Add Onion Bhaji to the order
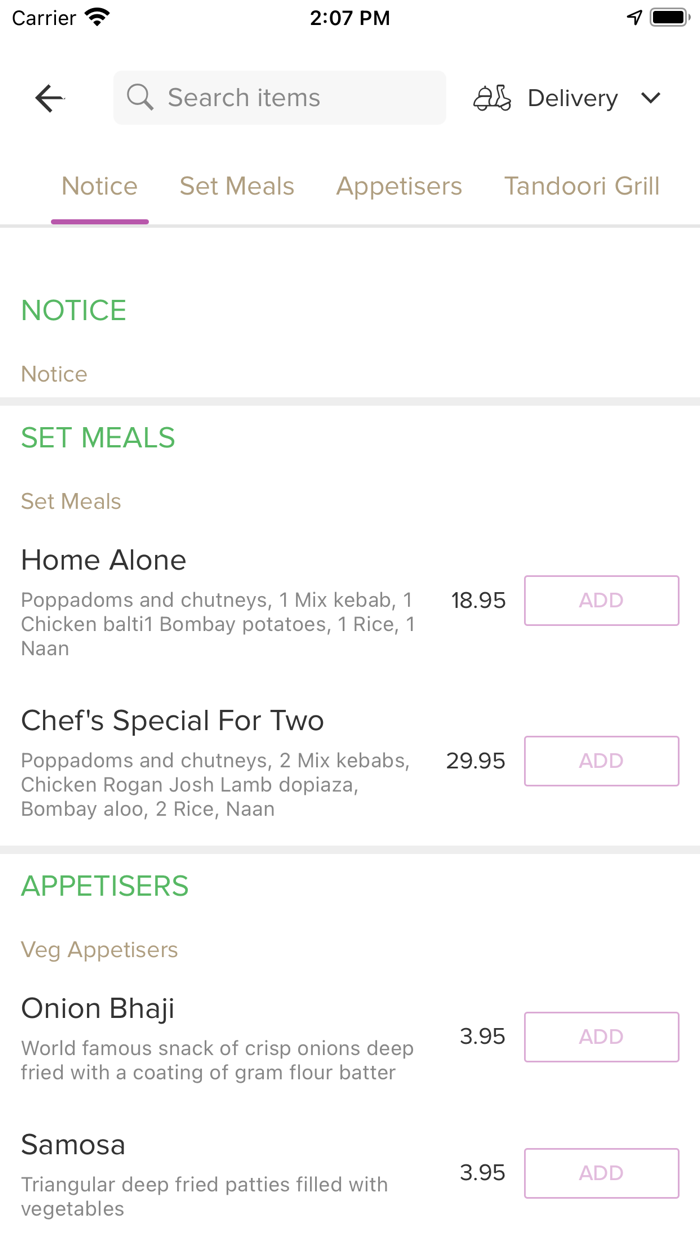Screen dimensions: 700x1244 tap(601, 1037)
